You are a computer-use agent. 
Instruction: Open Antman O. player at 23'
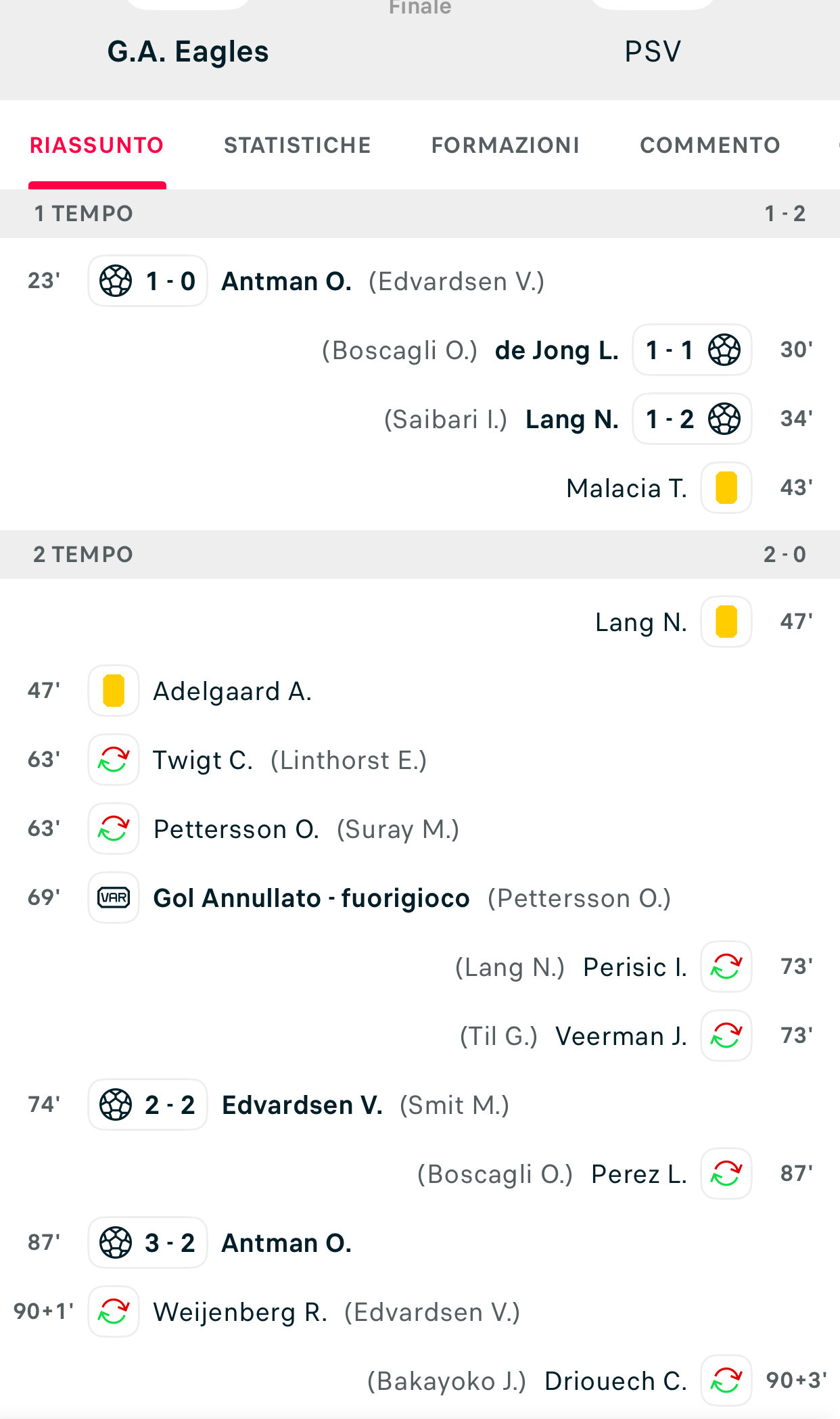click(286, 281)
